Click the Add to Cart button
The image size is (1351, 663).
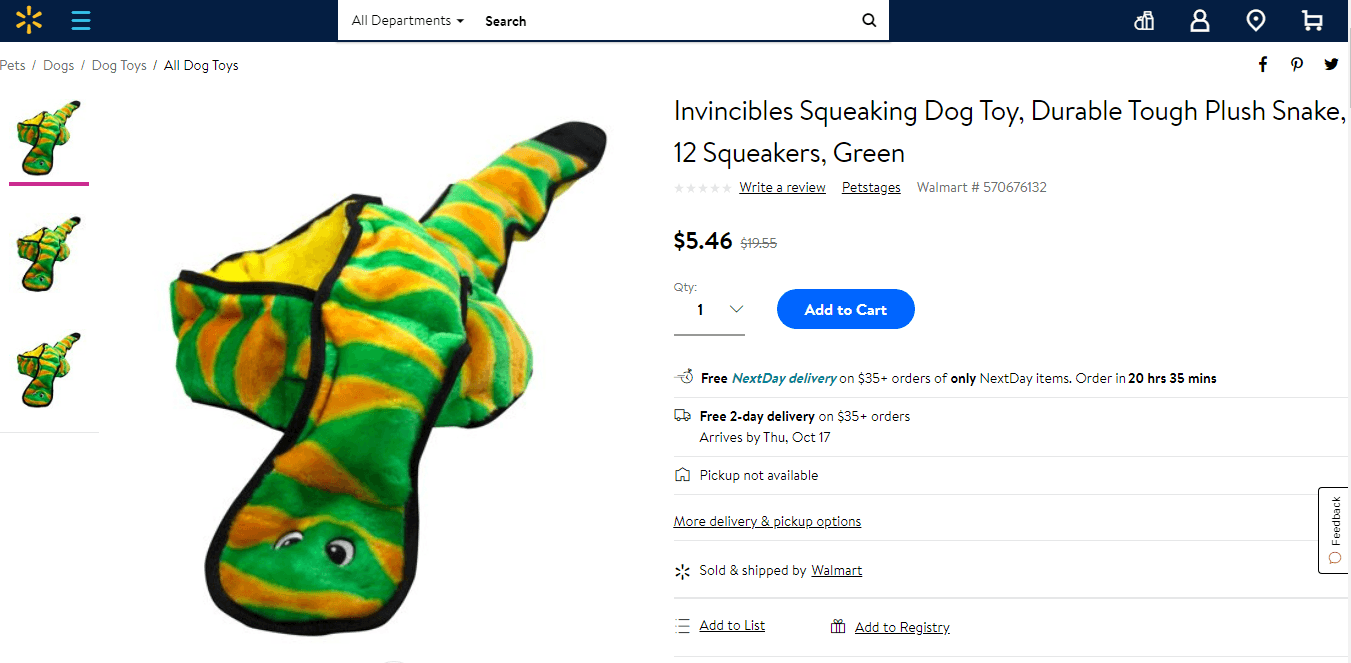[845, 309]
